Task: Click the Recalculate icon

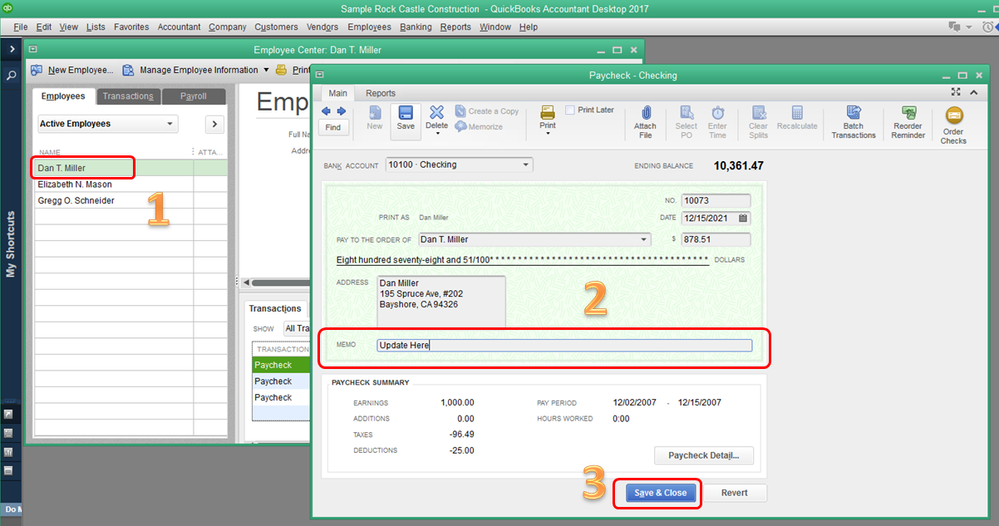Action: tap(797, 113)
